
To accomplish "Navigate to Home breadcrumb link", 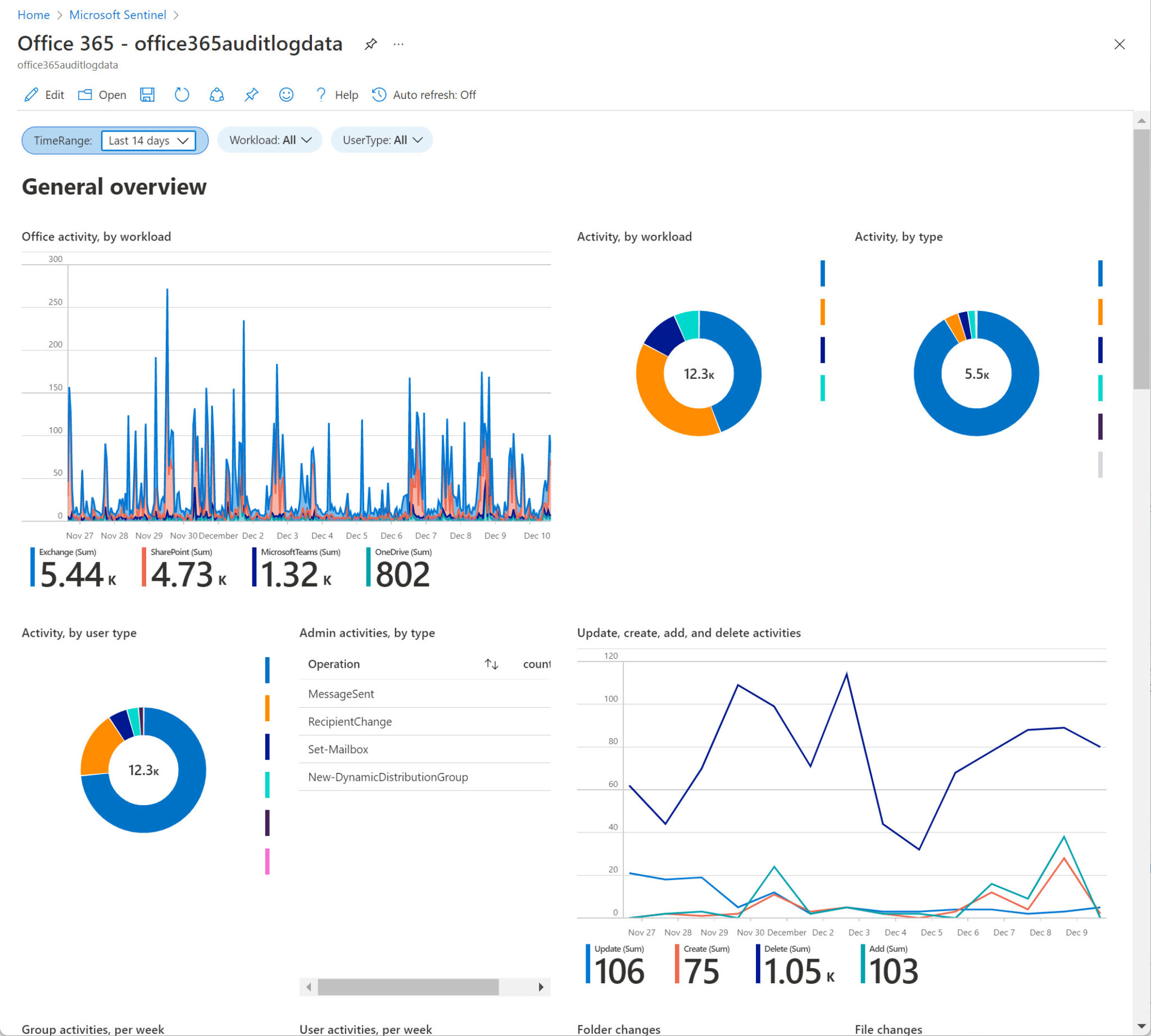I will pos(33,14).
